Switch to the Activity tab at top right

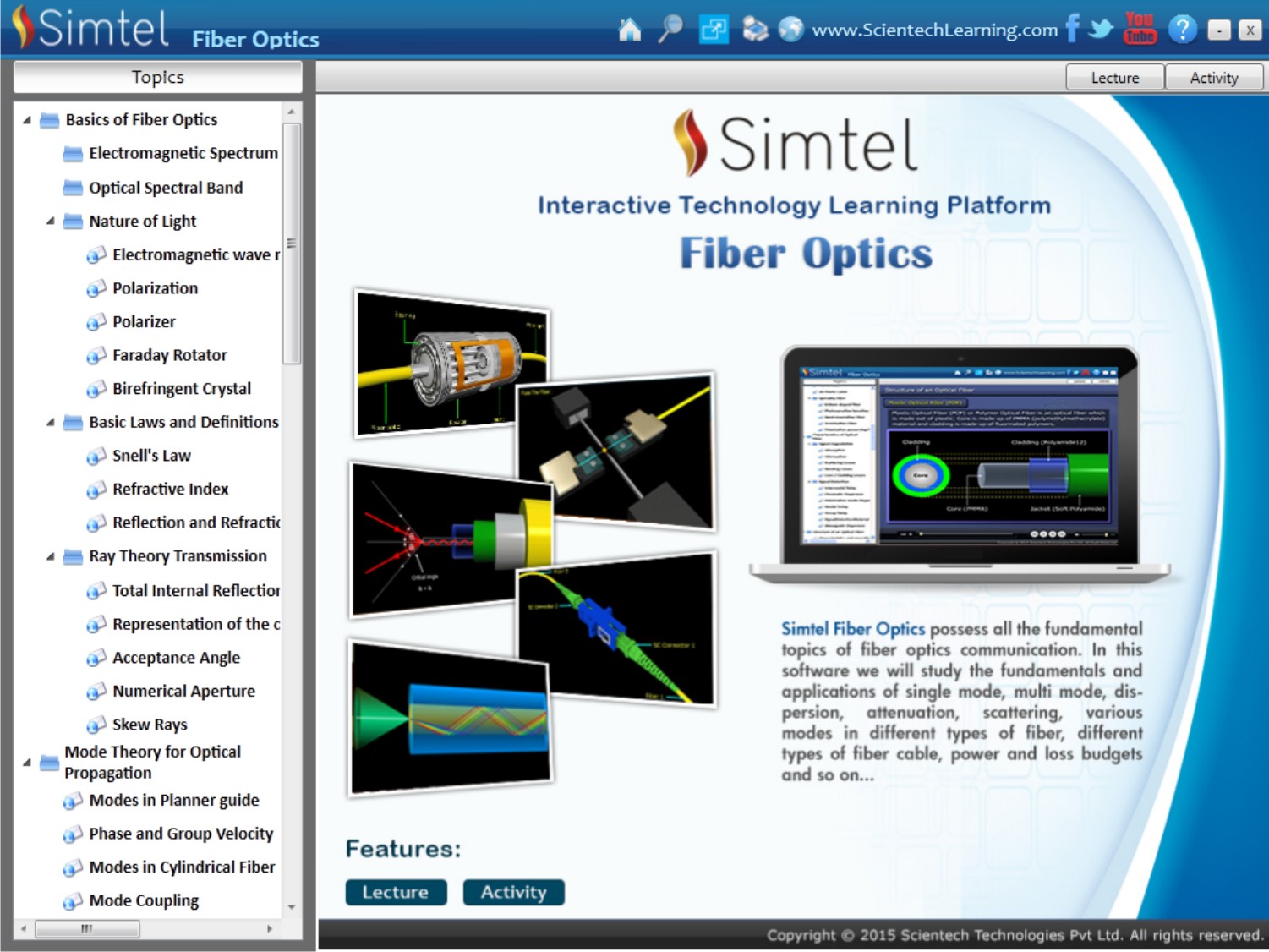tap(1214, 77)
